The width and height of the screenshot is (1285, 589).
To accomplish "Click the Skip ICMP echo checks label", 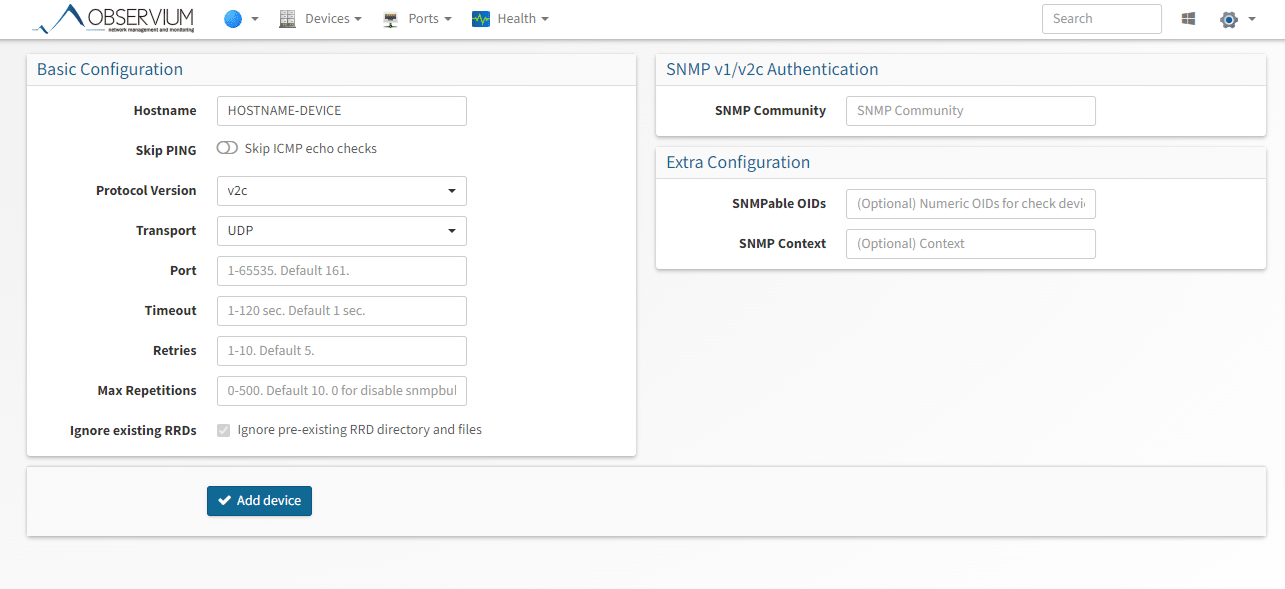I will click(x=311, y=148).
